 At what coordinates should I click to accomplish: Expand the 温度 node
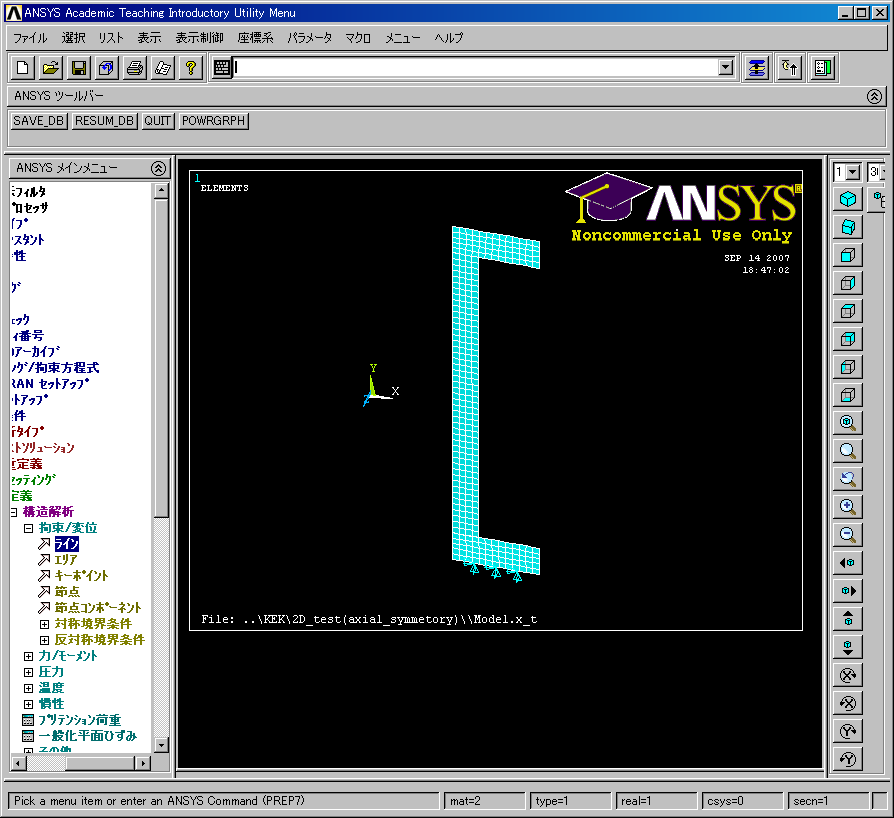(28, 688)
